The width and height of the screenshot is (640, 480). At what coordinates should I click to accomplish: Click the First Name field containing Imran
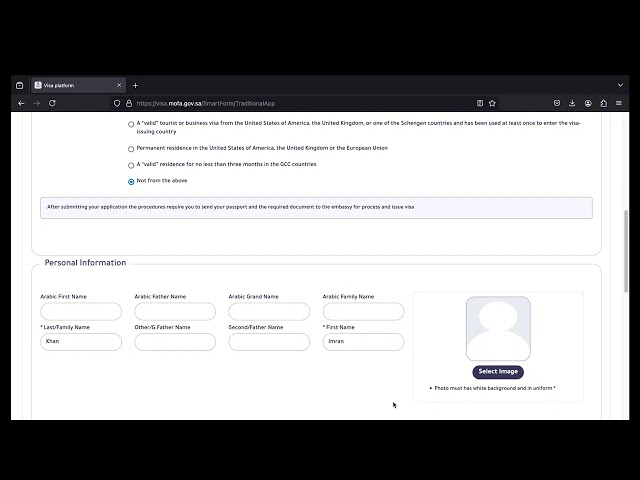click(x=363, y=342)
